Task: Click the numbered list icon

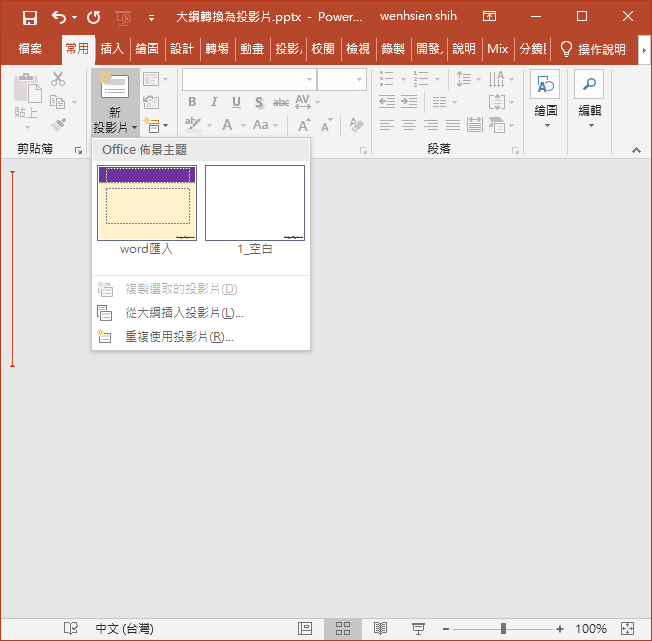Action: point(421,79)
